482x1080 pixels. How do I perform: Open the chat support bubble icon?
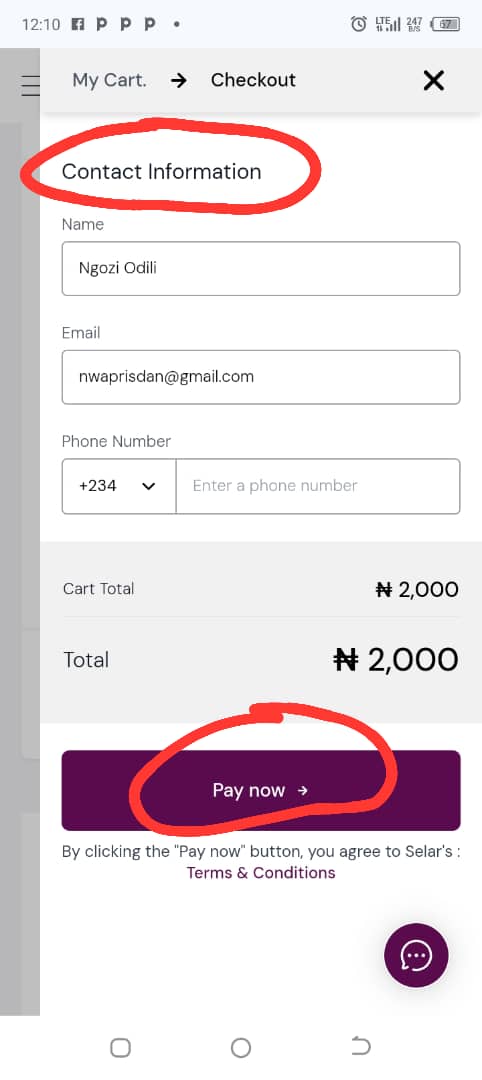pyautogui.click(x=416, y=955)
